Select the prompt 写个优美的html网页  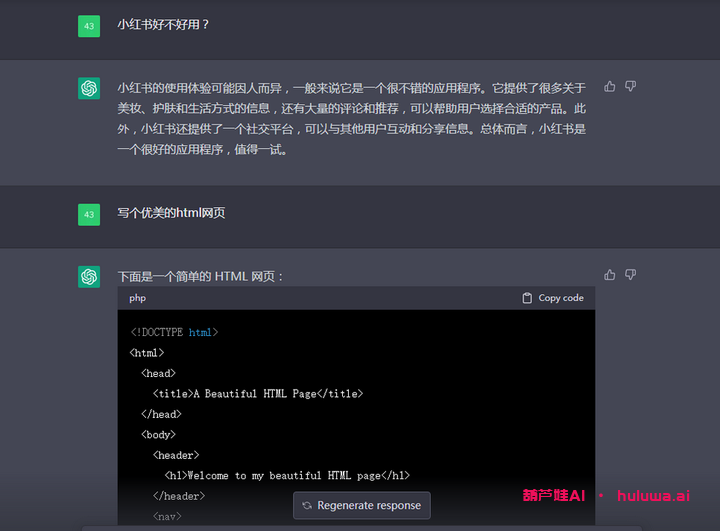click(171, 213)
